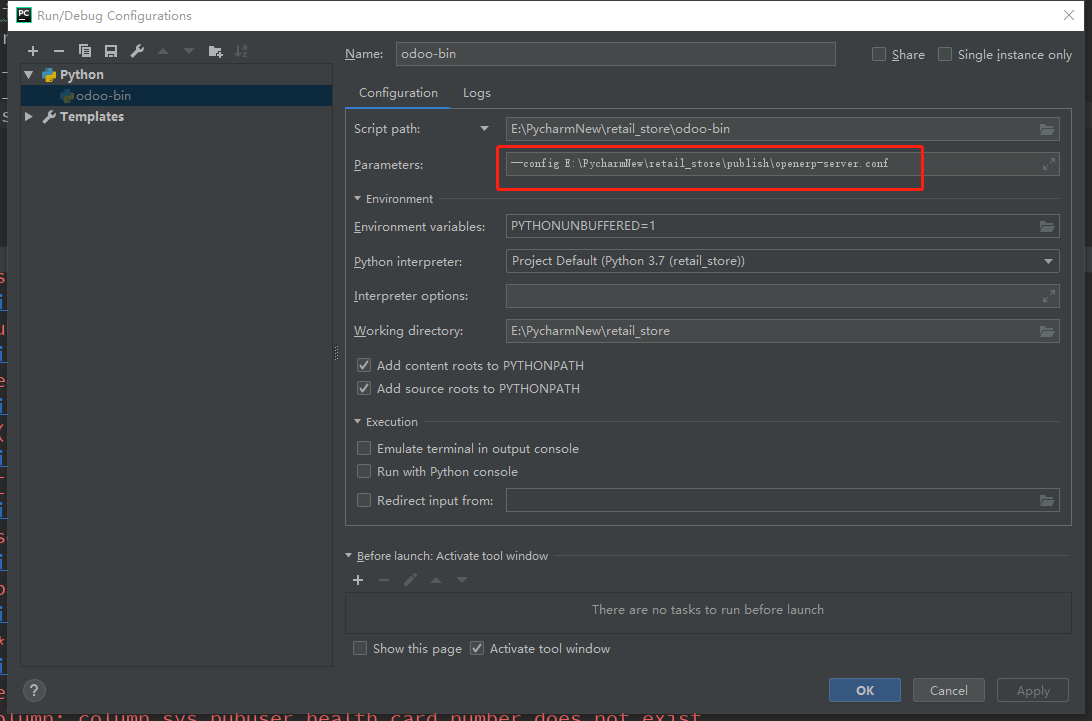
Task: Move configuration up in the list
Action: point(163,51)
